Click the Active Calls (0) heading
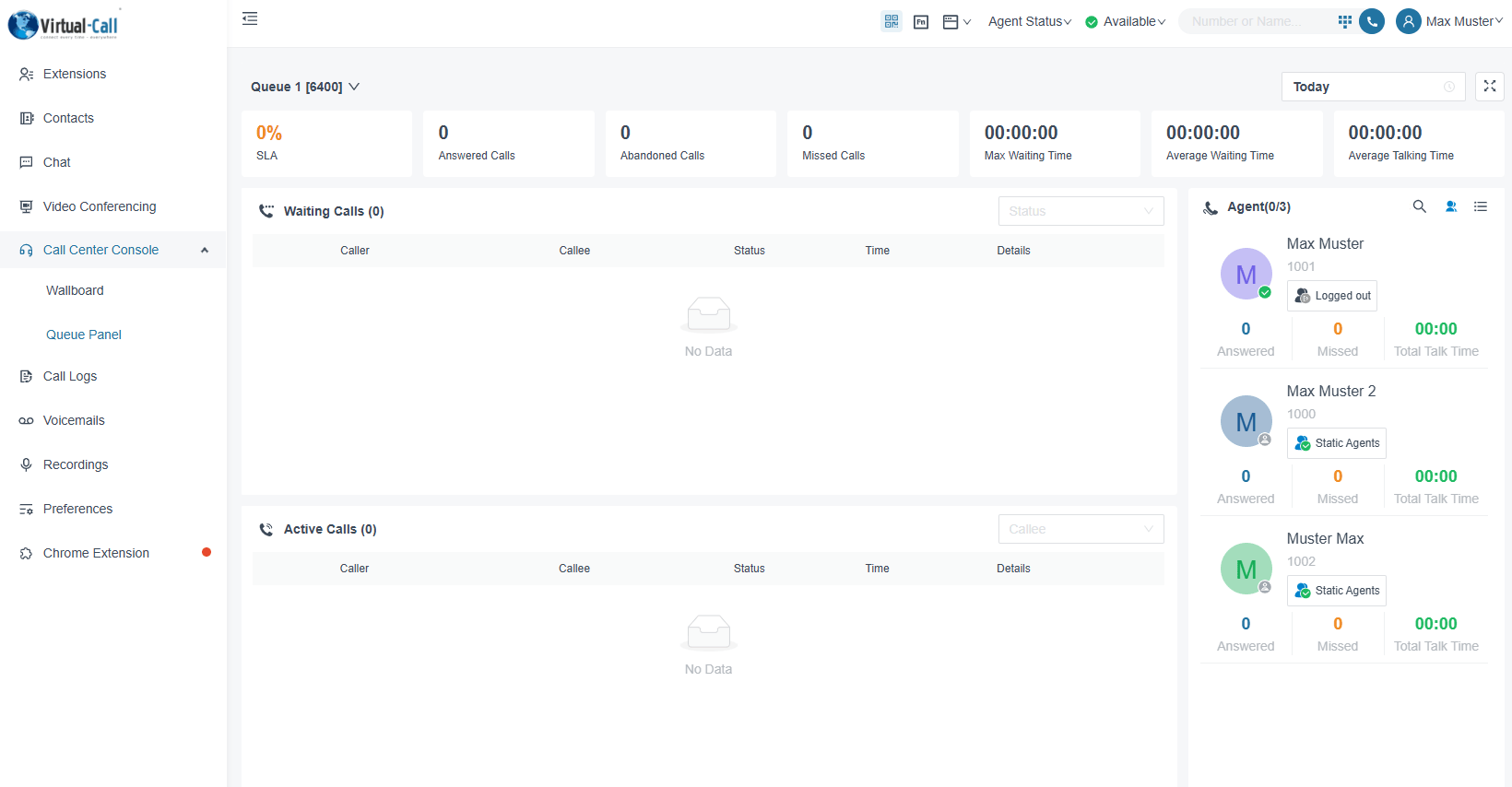1512x787 pixels. (x=330, y=529)
